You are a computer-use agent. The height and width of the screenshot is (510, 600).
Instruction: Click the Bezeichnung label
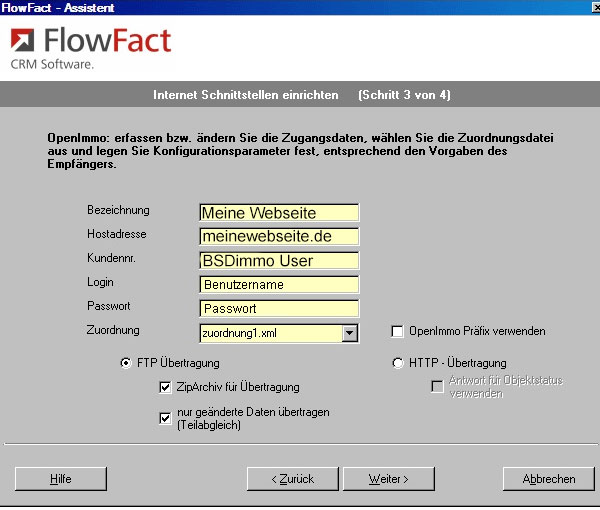point(118,210)
